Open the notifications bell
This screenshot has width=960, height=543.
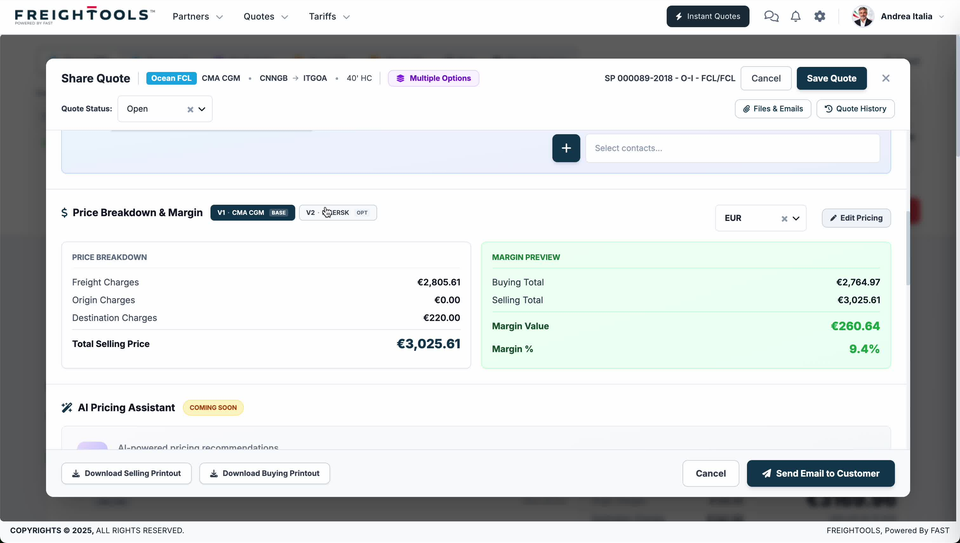click(x=795, y=17)
